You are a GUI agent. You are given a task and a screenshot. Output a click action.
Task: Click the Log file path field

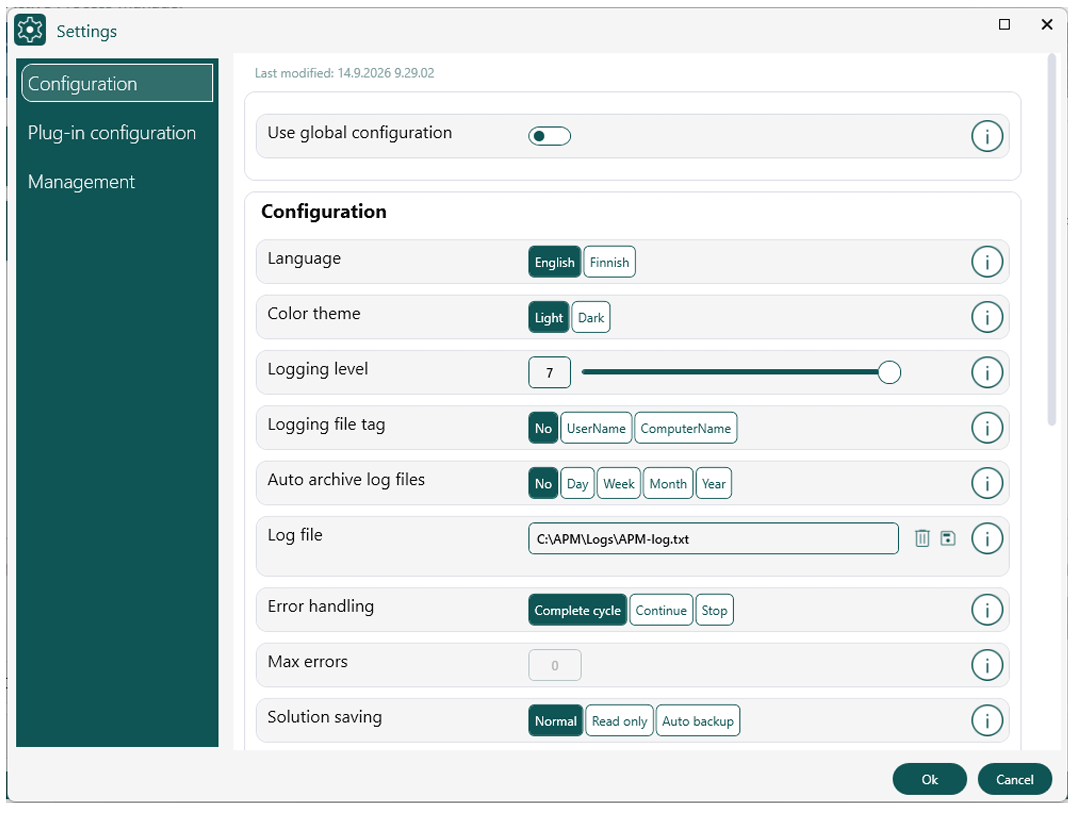click(713, 538)
